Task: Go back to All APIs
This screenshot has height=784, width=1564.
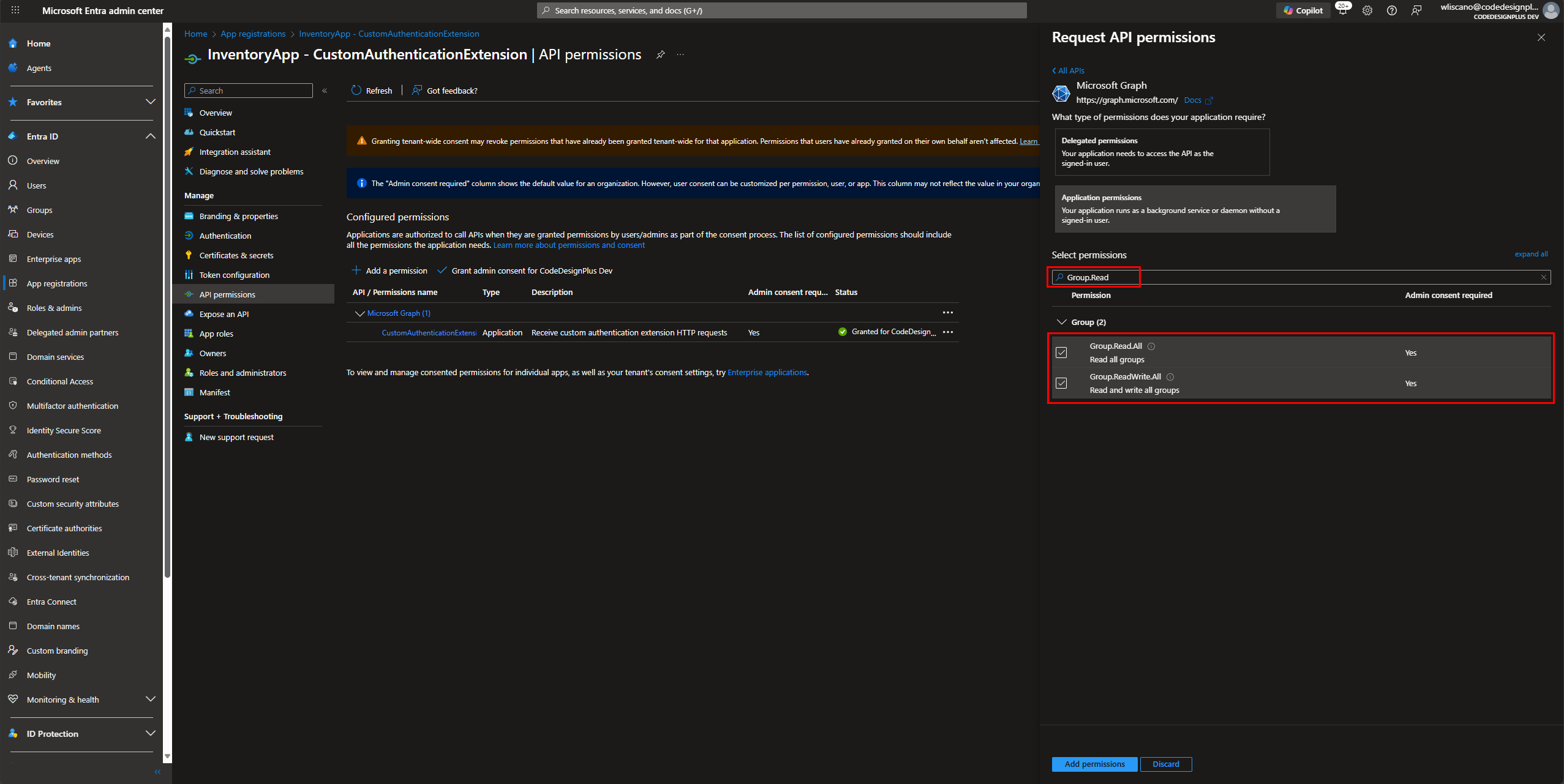Action: (1068, 70)
